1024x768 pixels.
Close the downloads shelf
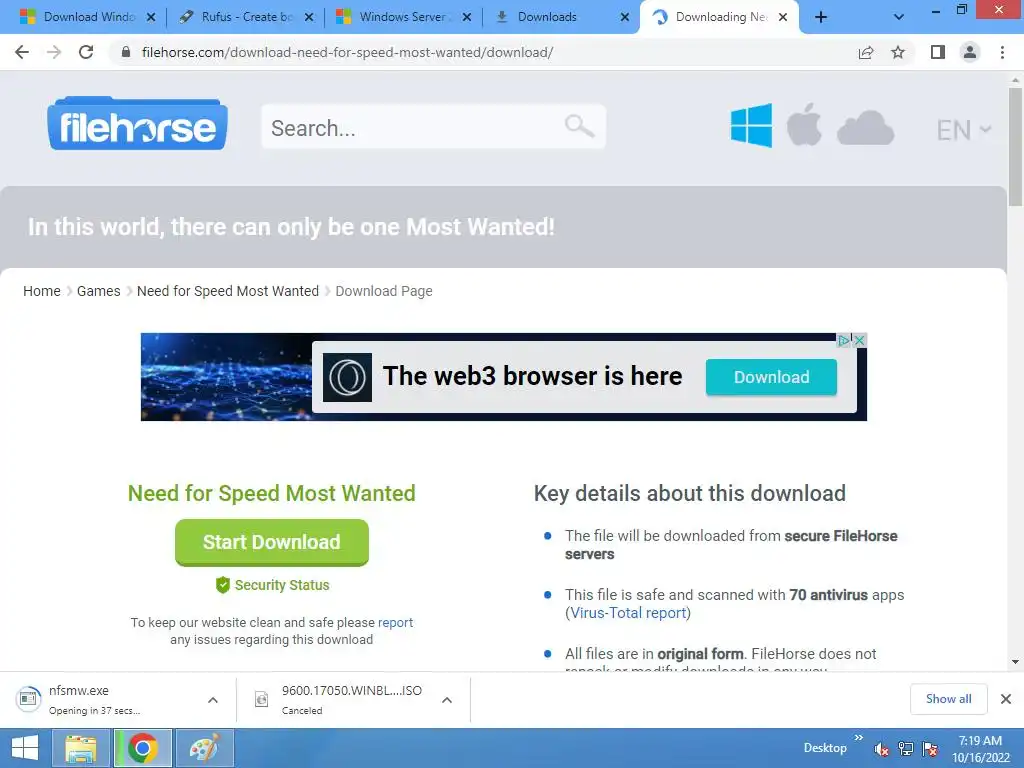pyautogui.click(x=1006, y=699)
